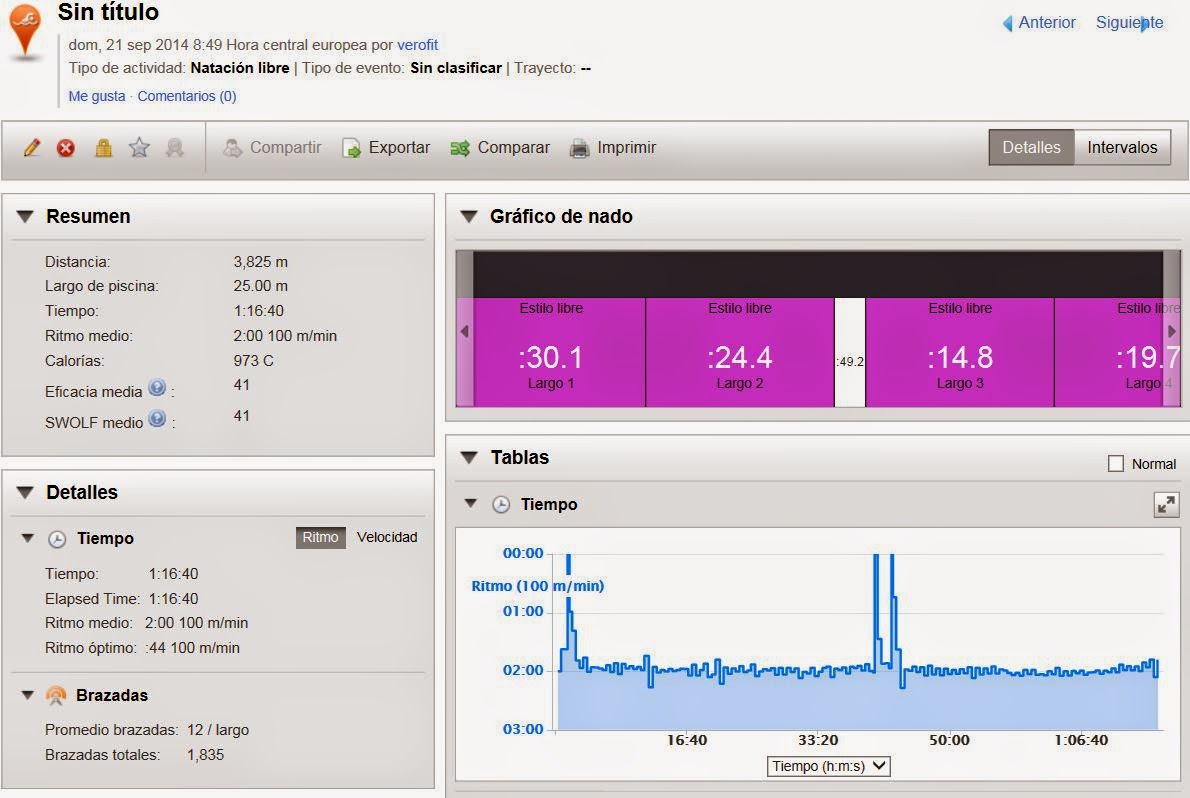
Task: Collapse the Gráfico de nado section
Action: [x=469, y=216]
